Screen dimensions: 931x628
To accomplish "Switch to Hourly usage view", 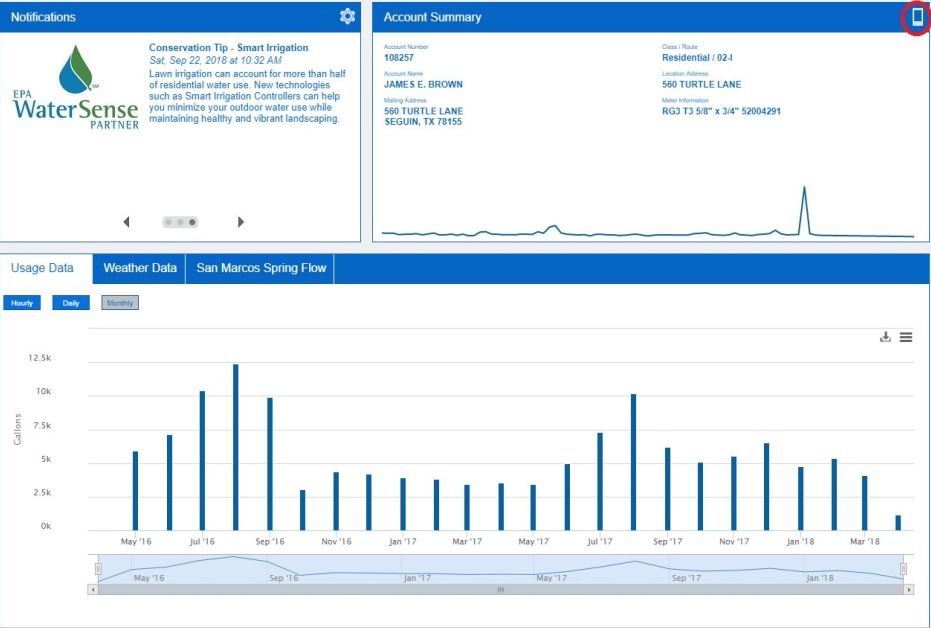I will (x=22, y=303).
